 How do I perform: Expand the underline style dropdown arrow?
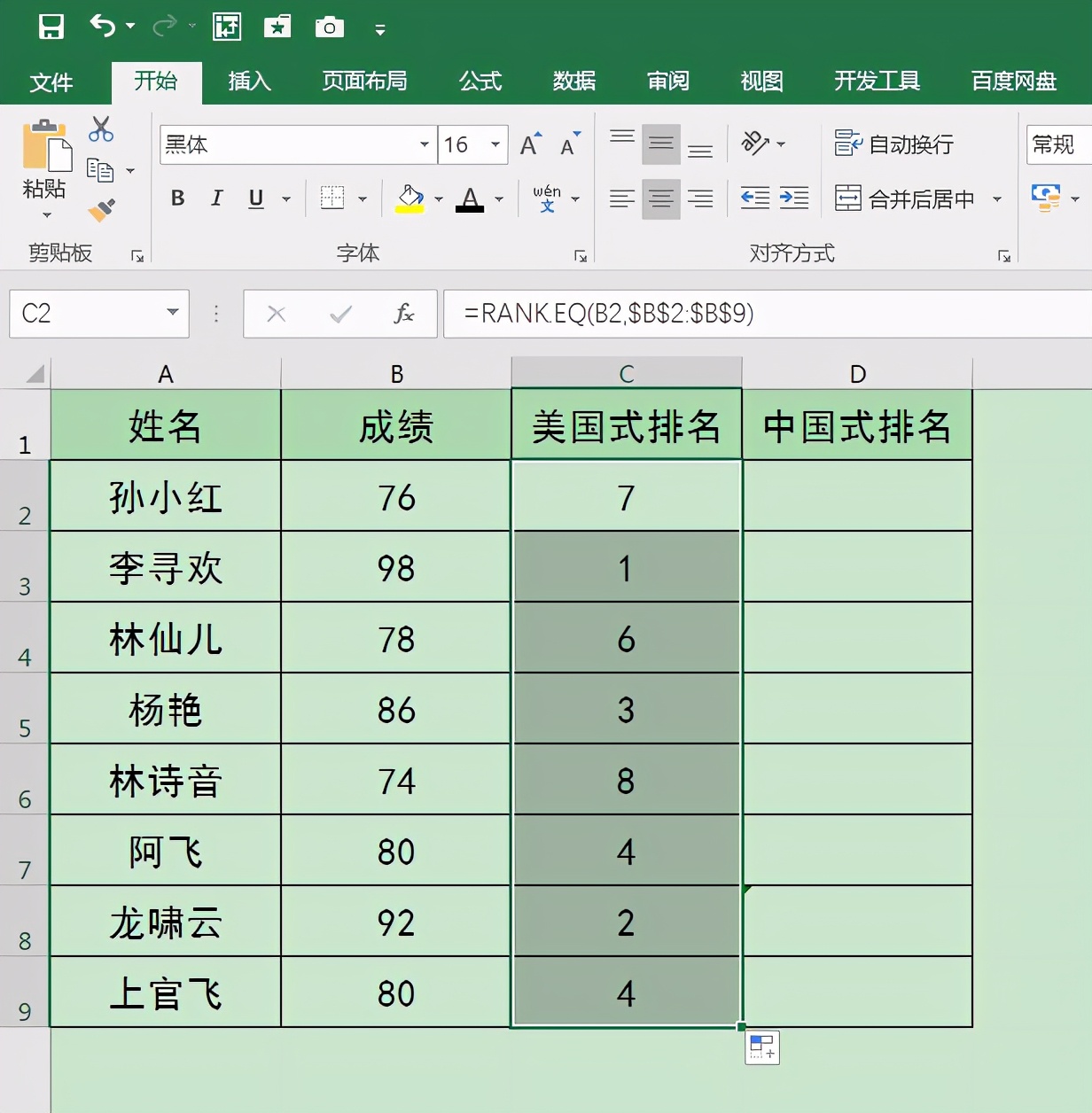click(286, 199)
